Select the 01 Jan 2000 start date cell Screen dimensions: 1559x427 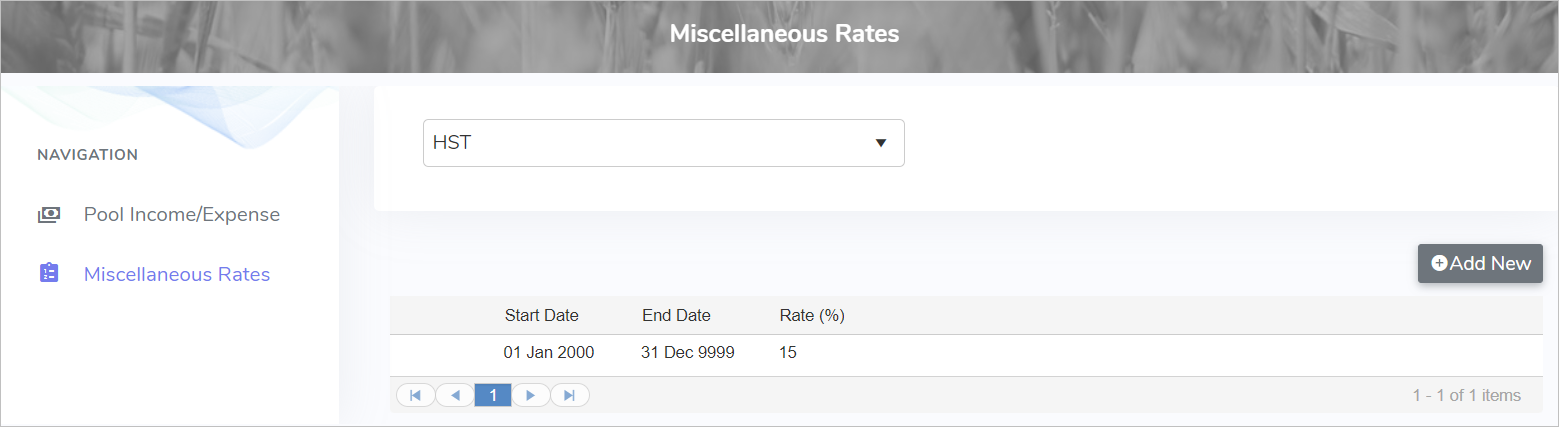[549, 353]
